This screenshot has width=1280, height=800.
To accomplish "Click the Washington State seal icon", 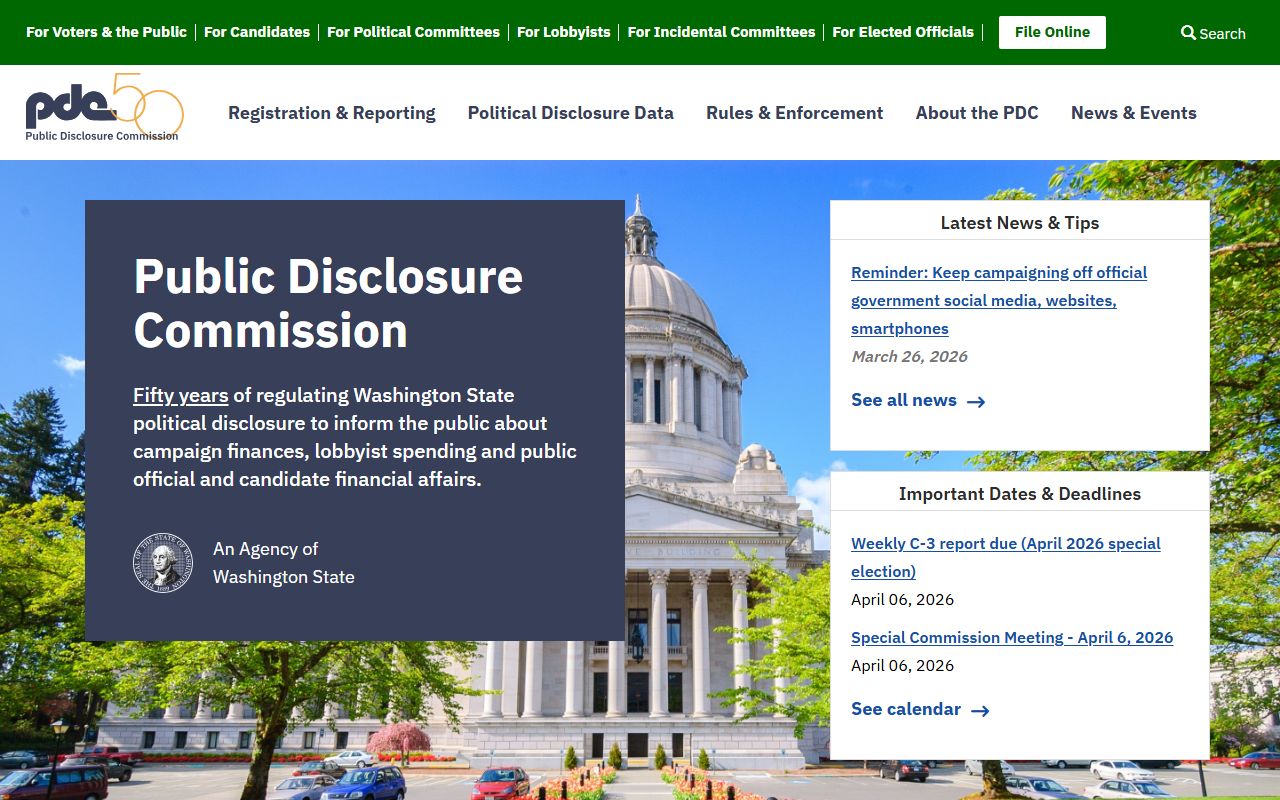I will (163, 563).
